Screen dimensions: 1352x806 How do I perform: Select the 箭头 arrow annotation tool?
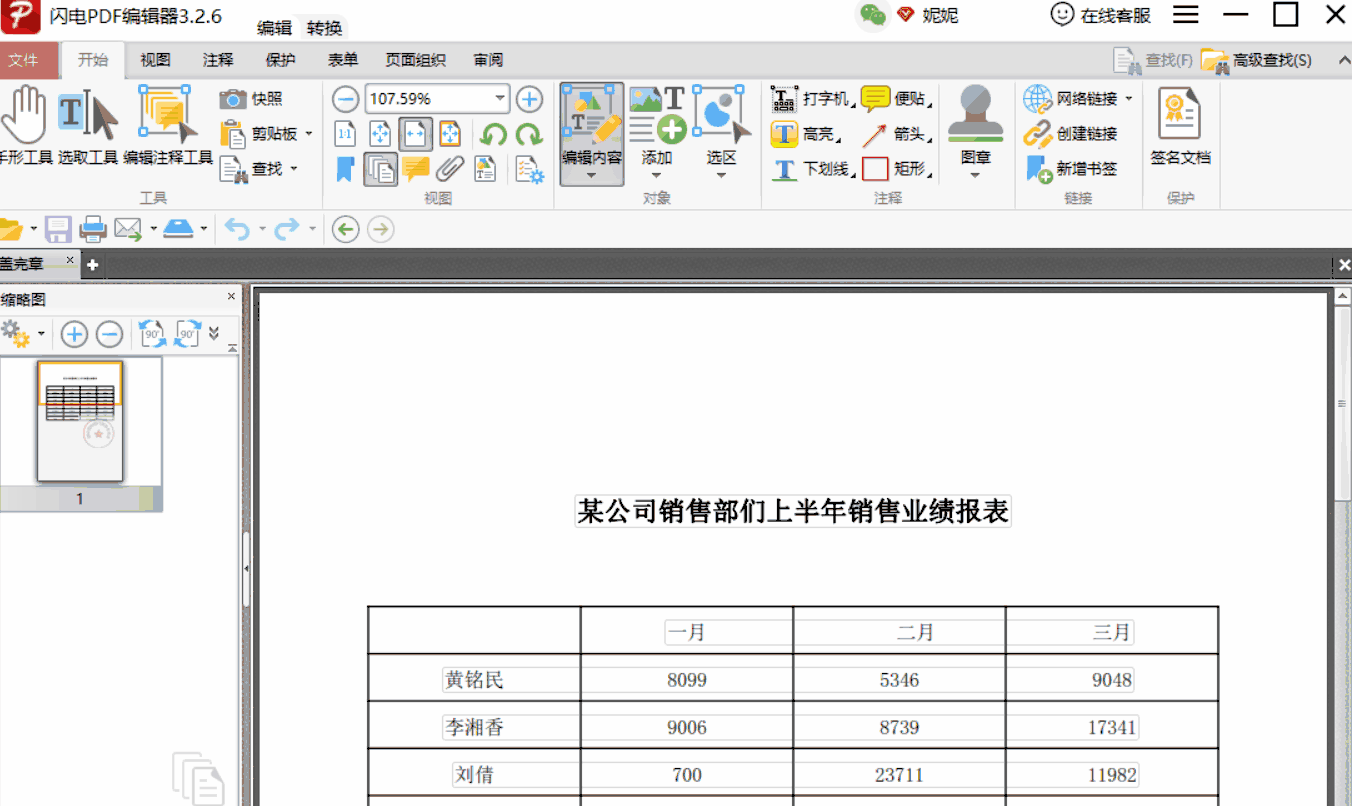(896, 134)
